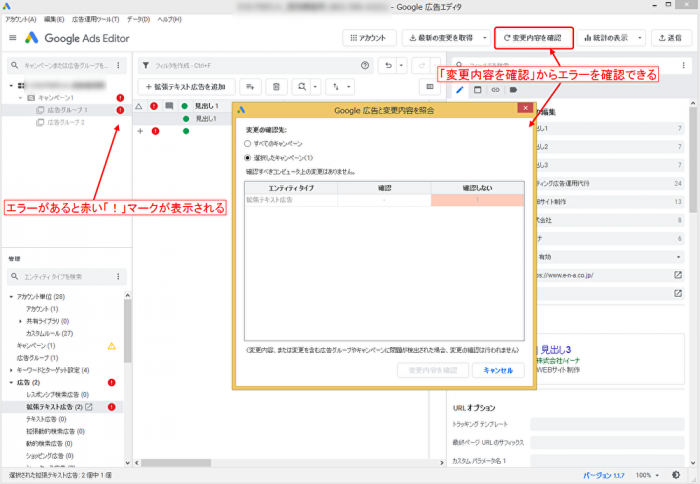This screenshot has height=484, width=700.
Task: Select すべてのキャンペーン radio button
Action: (x=247, y=144)
